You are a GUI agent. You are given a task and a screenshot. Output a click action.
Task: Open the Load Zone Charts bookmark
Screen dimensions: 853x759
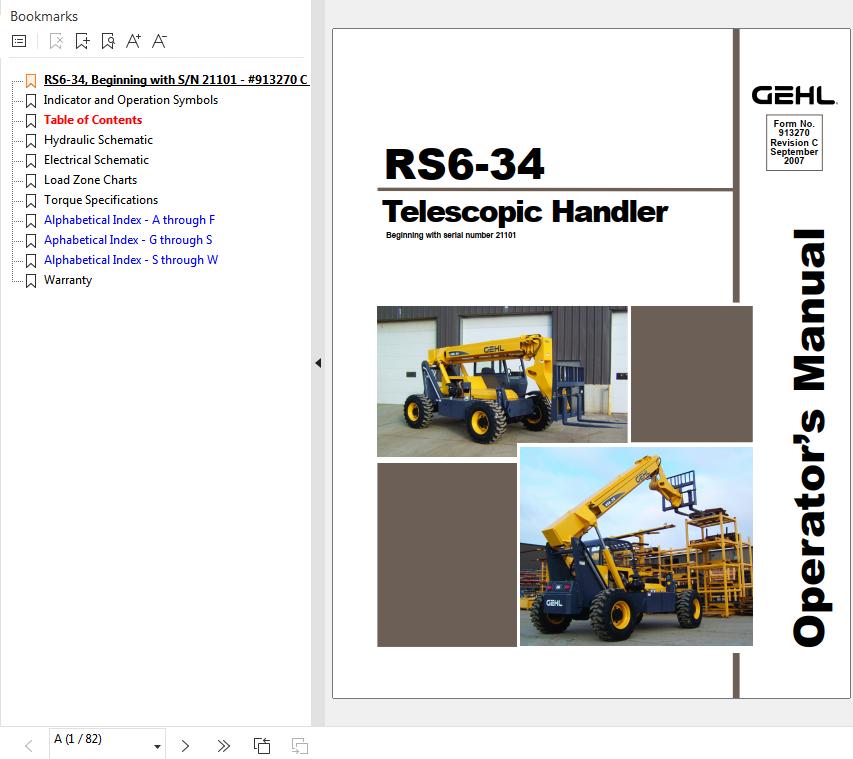click(90, 180)
